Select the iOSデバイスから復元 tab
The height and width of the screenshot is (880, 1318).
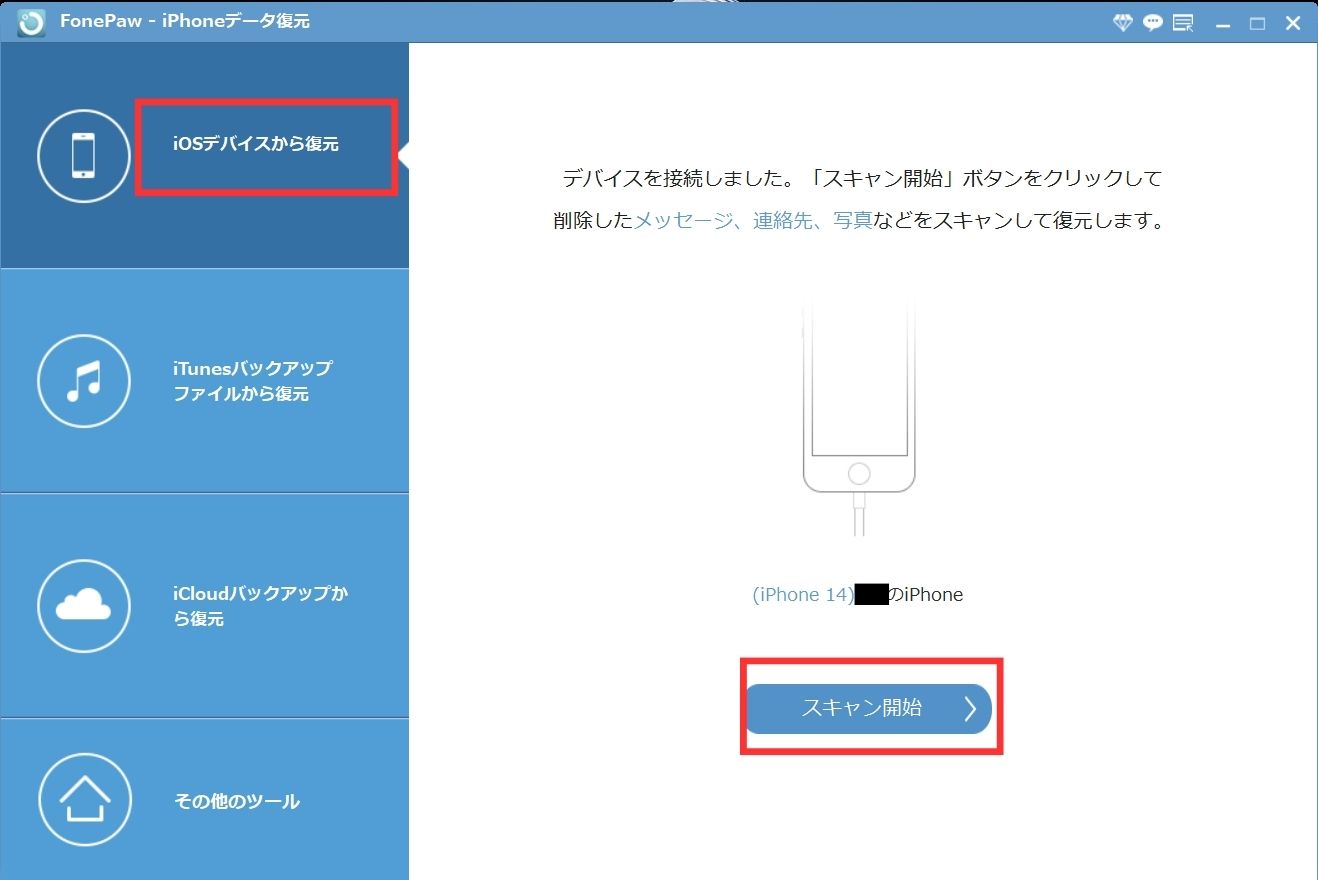tap(255, 144)
